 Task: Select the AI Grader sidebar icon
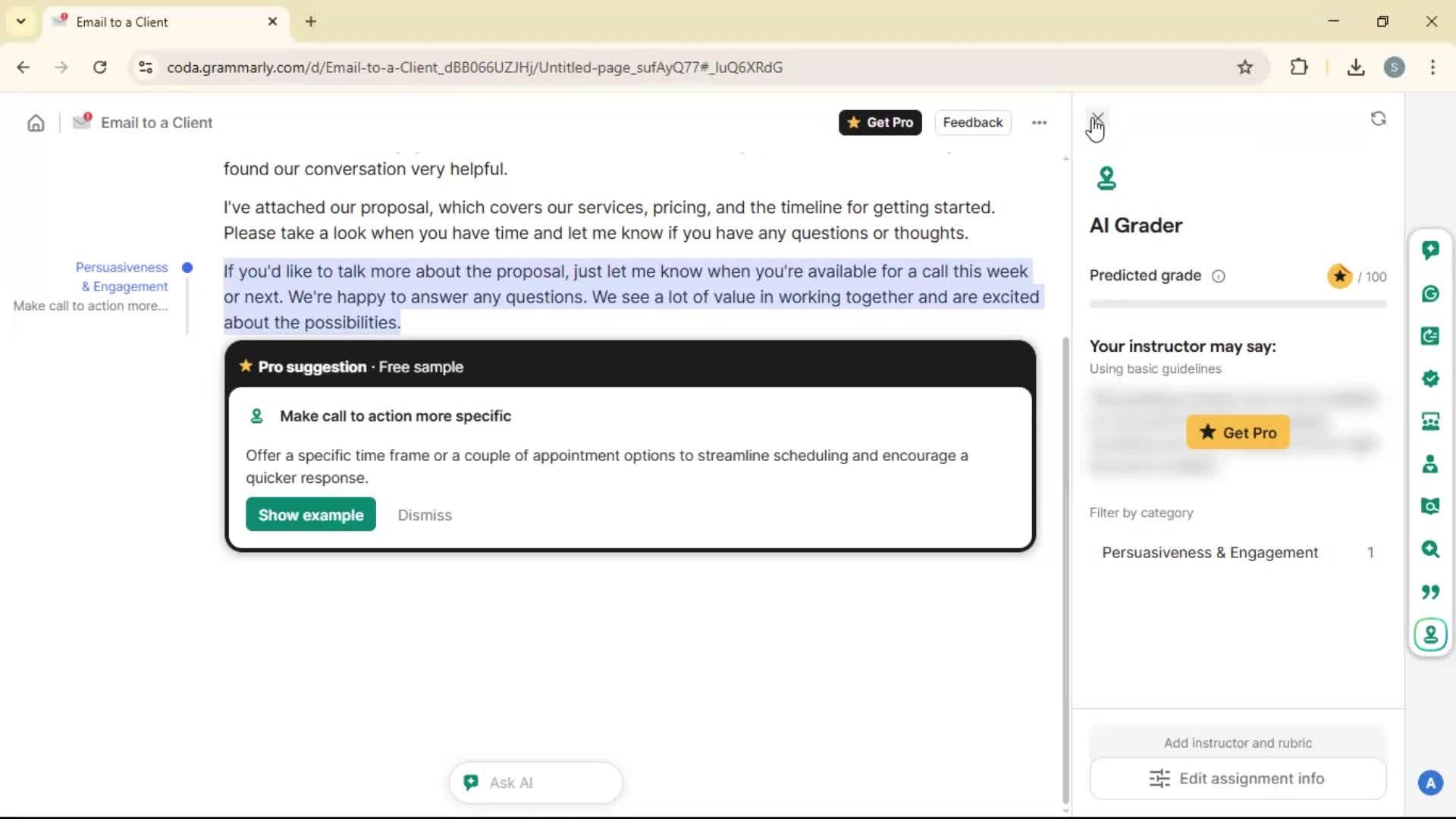(1430, 634)
